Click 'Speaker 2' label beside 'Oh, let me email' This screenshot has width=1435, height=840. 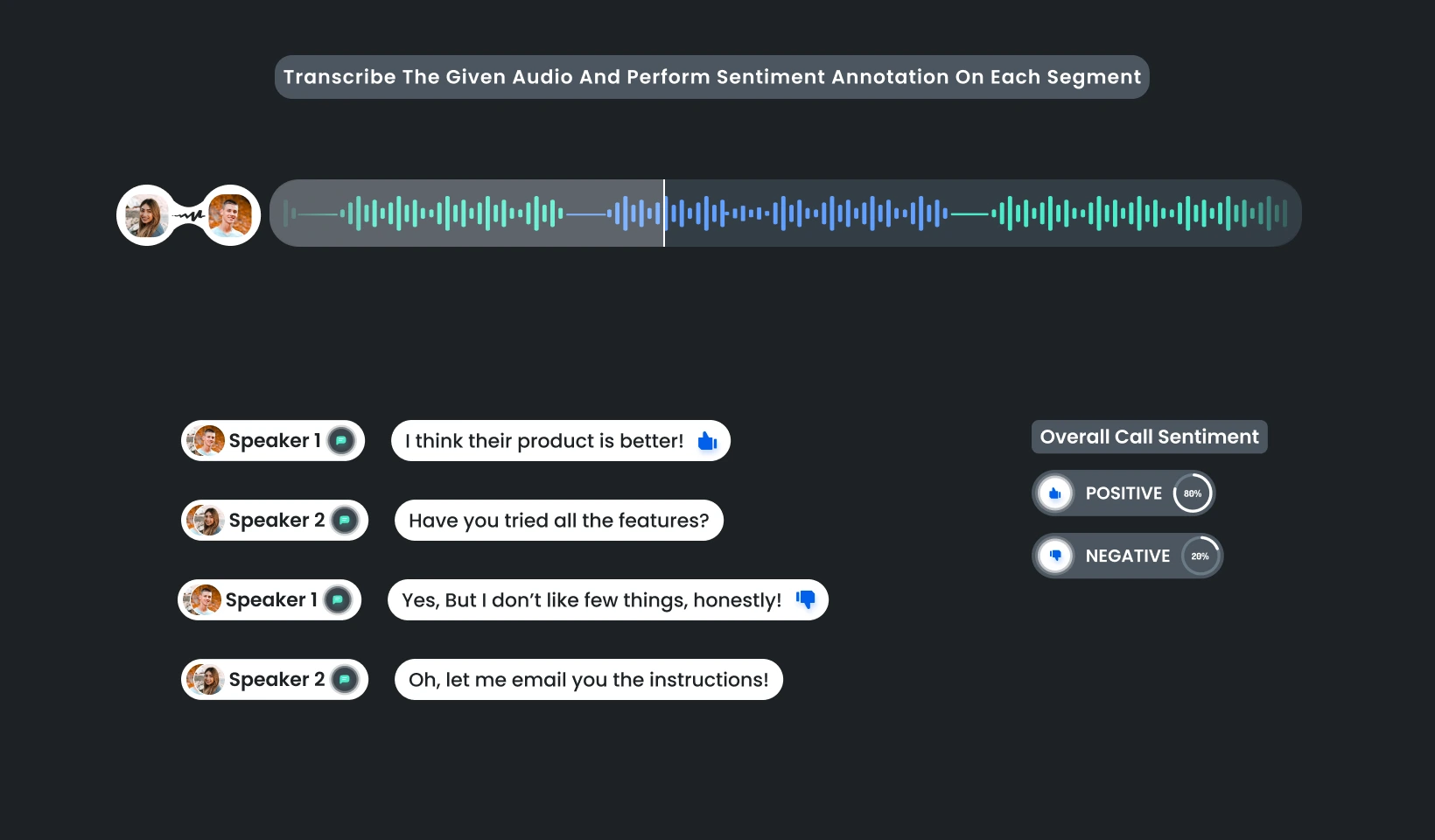[276, 680]
